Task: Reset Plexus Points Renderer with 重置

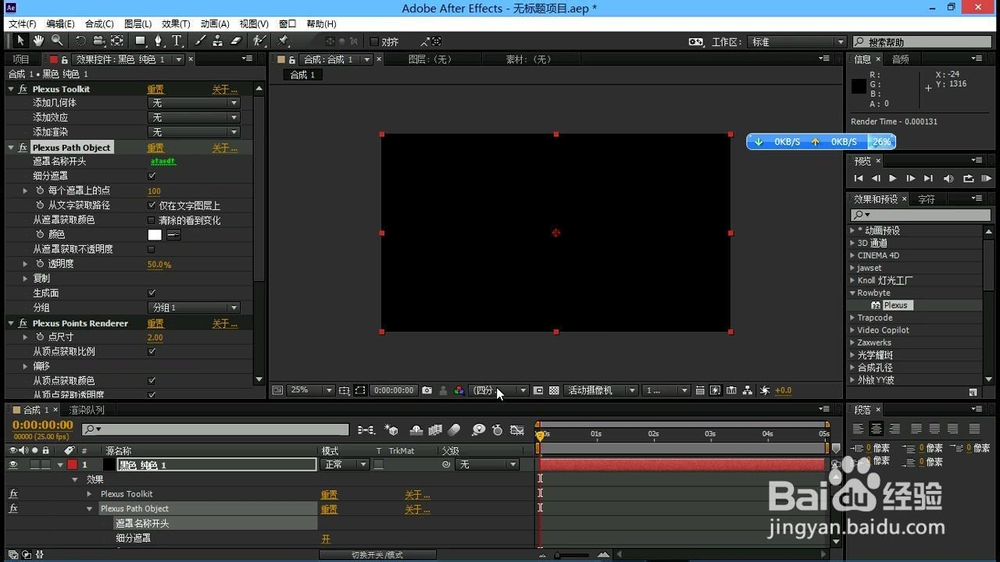Action: [x=156, y=323]
